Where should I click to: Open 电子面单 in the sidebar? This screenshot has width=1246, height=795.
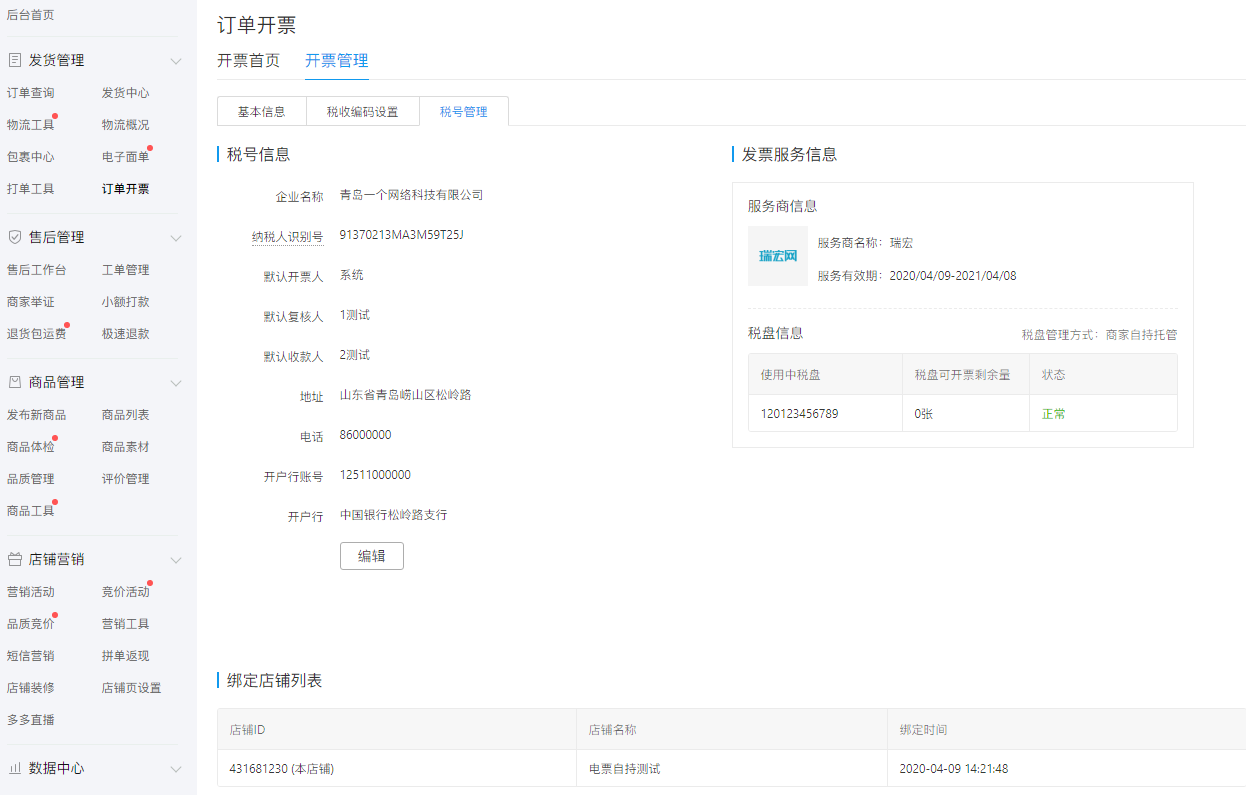point(126,157)
